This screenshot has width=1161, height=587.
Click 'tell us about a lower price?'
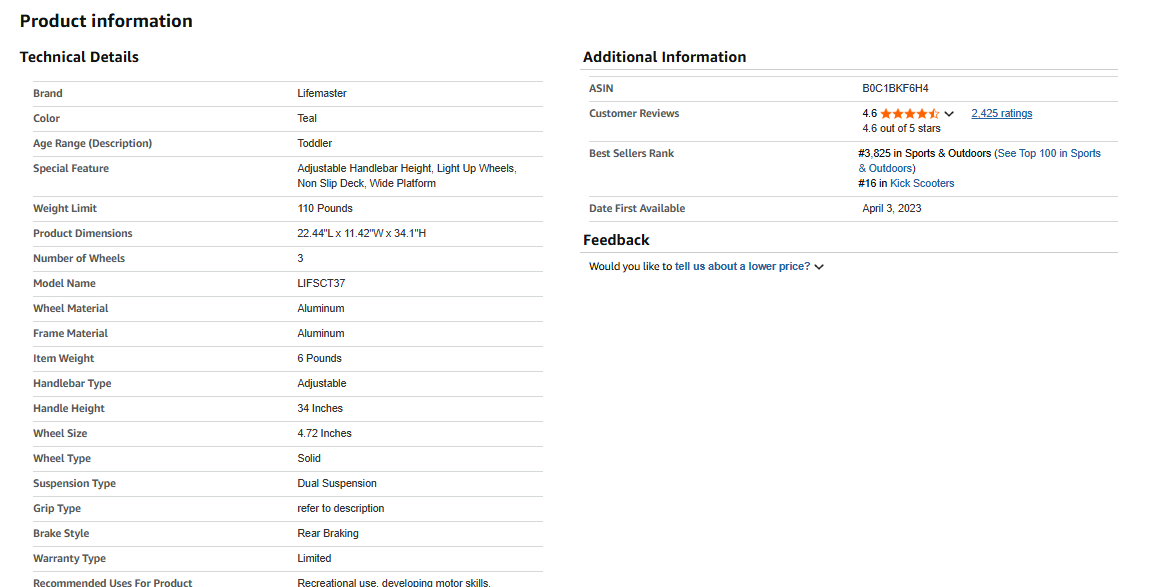(742, 267)
